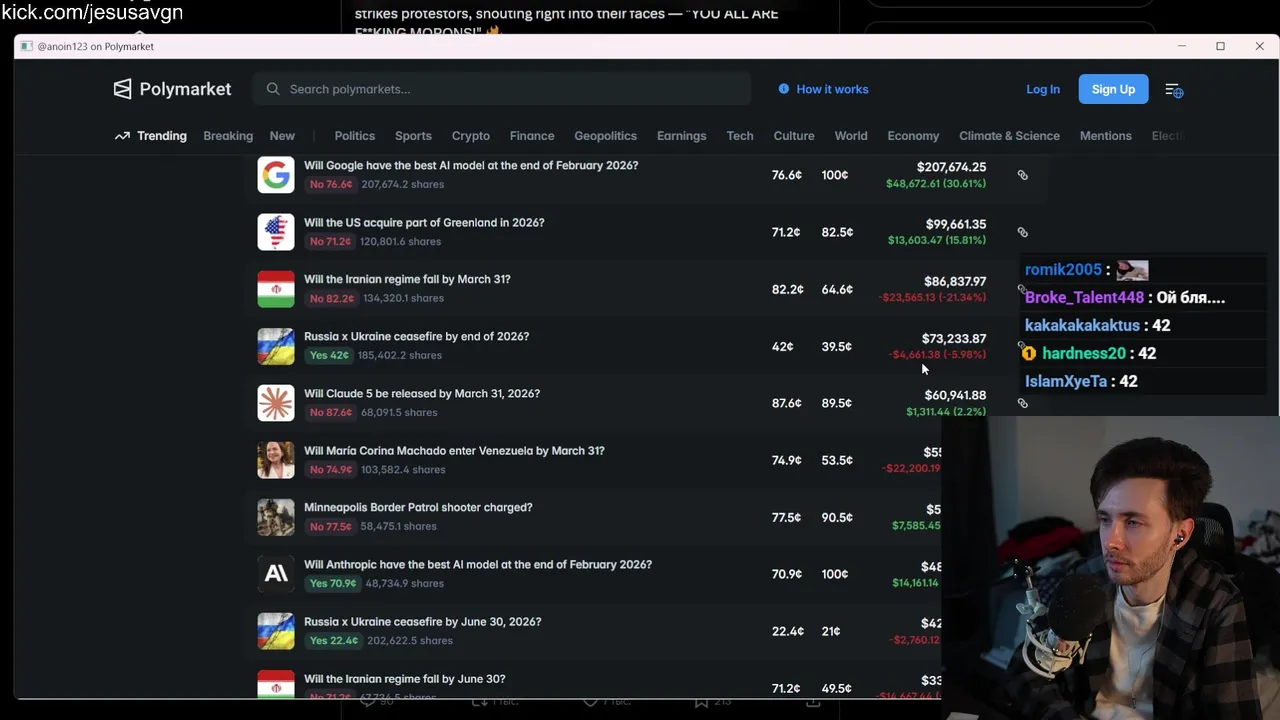The height and width of the screenshot is (720, 1280).
Task: Open Russia x Ukraine ceasefire by June 30
Action: (x=422, y=621)
